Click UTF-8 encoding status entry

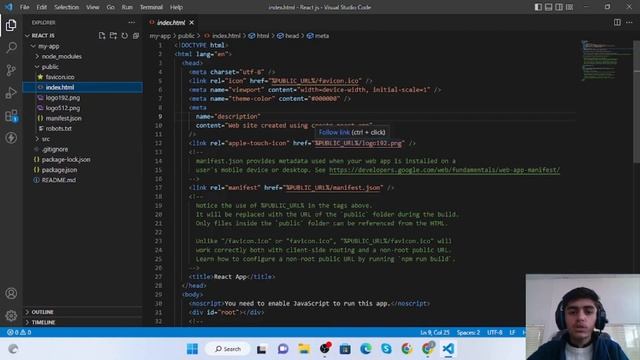[495, 333]
